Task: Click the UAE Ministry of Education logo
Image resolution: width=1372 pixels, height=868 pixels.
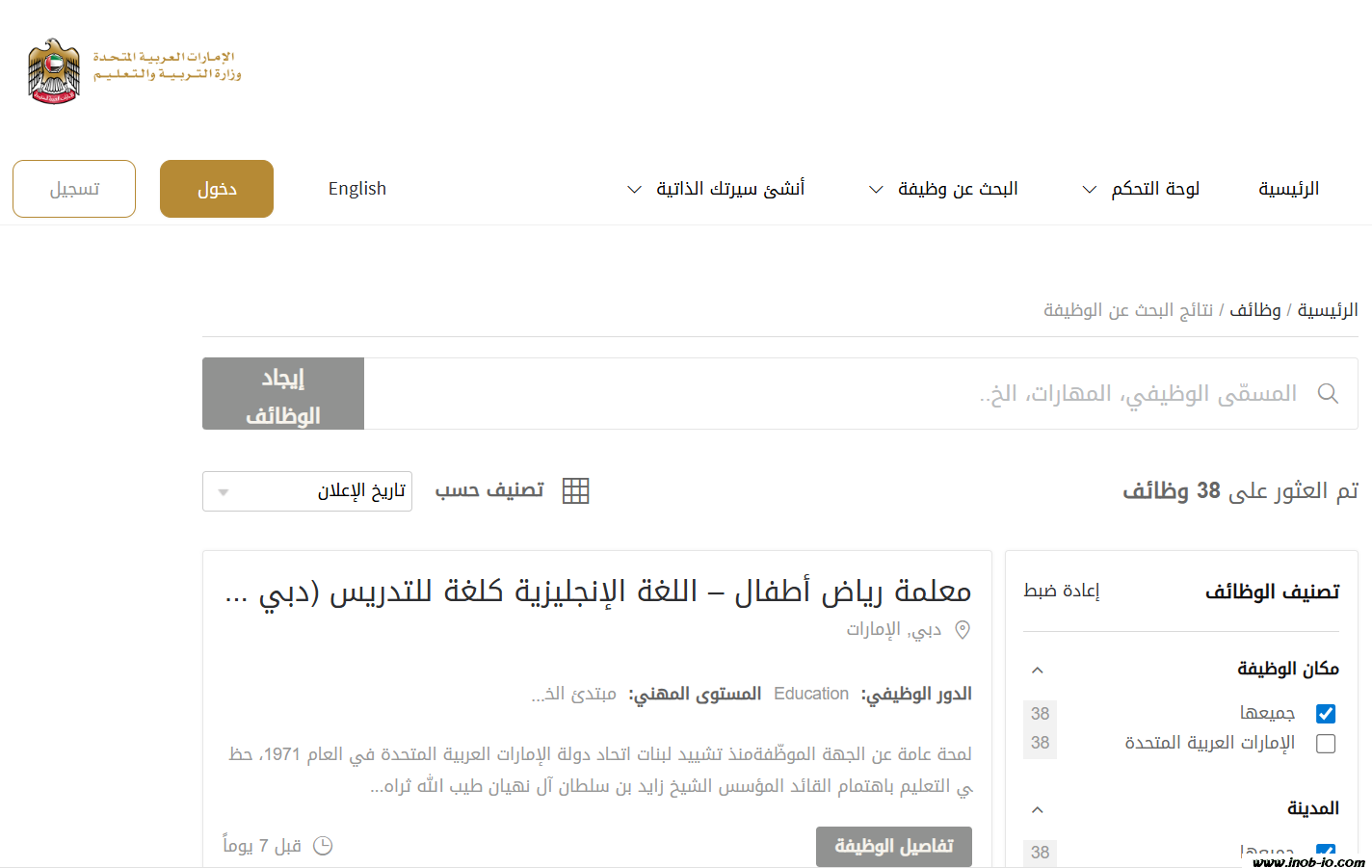Action: (x=135, y=70)
